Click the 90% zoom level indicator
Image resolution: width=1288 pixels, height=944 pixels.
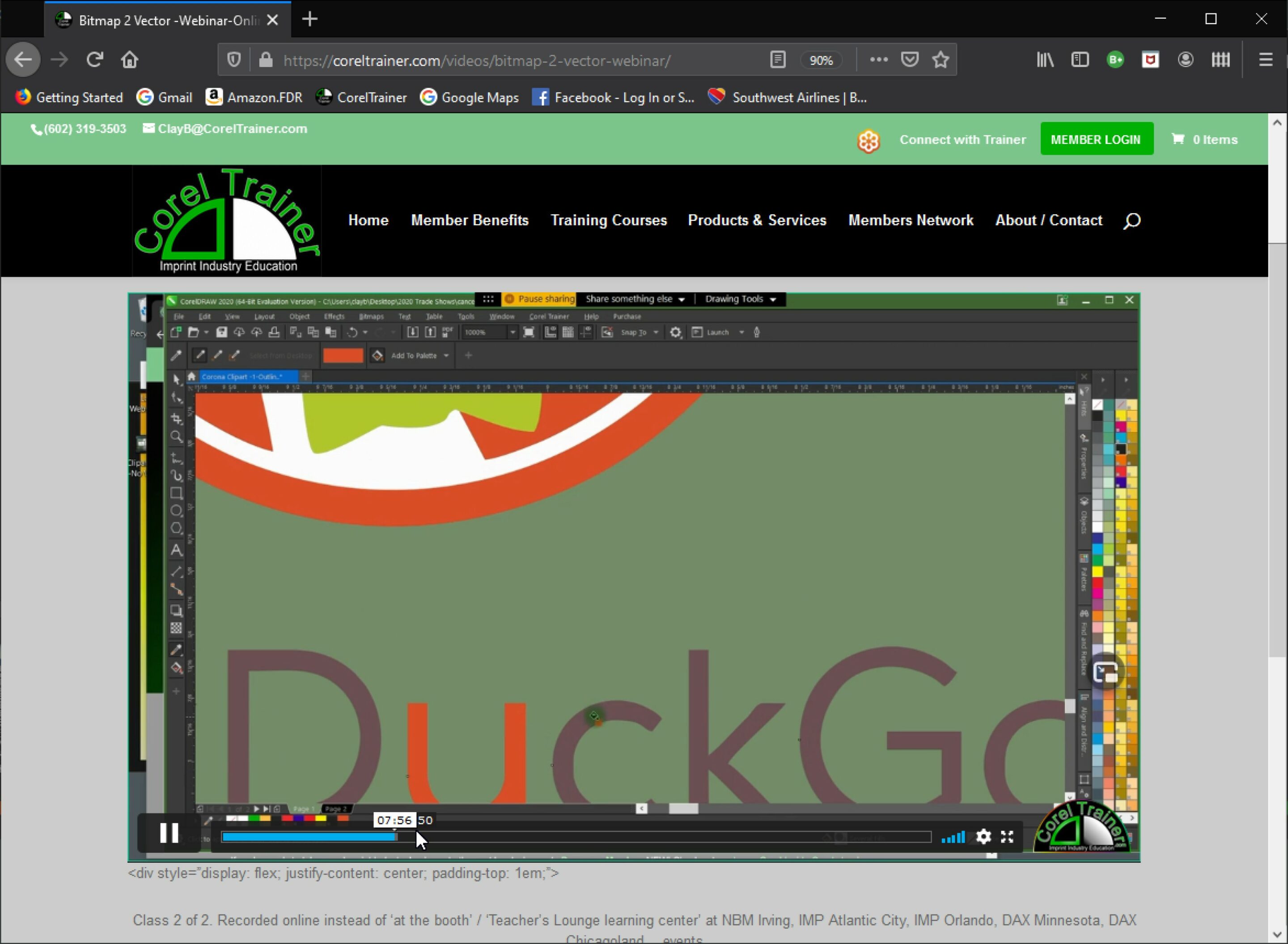tap(821, 60)
